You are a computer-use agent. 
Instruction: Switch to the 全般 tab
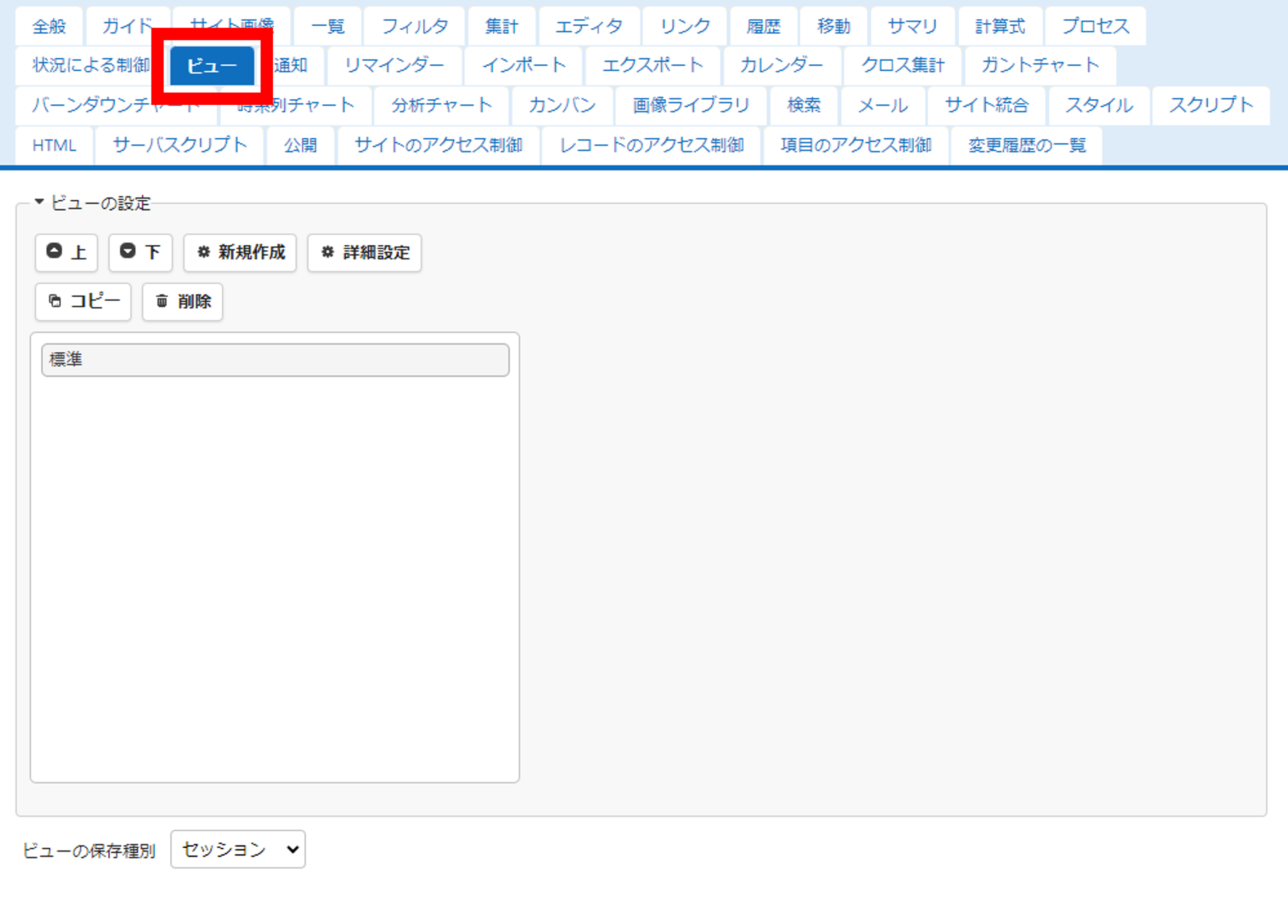[50, 26]
